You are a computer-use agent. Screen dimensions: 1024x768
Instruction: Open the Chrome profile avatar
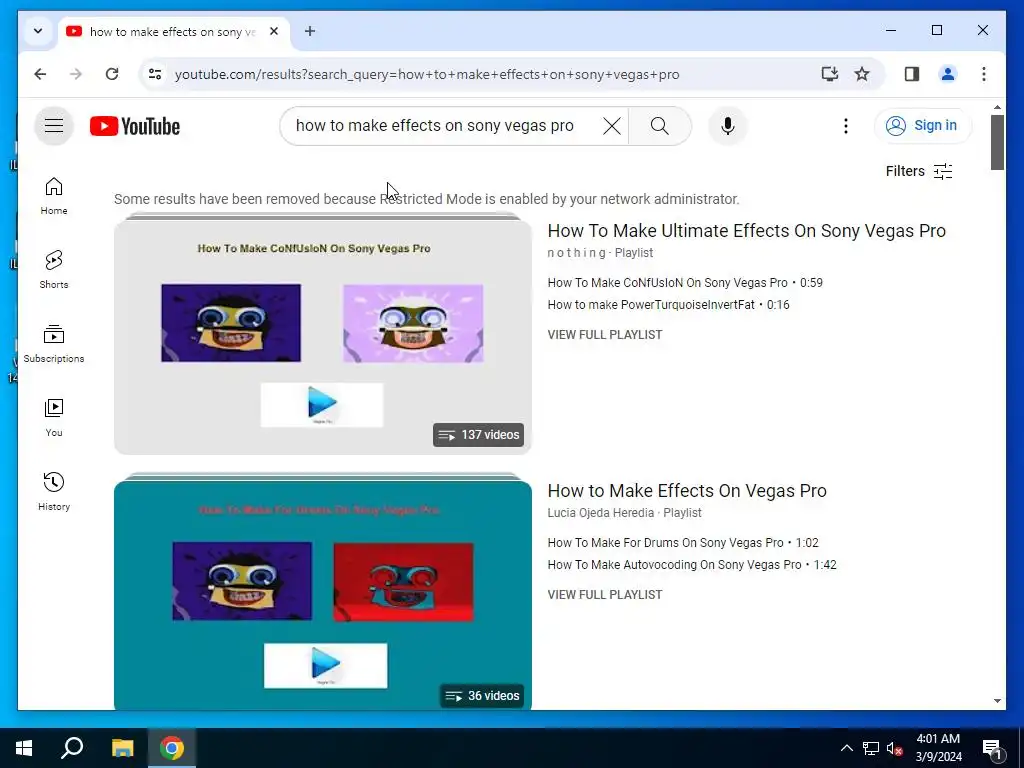coord(948,74)
